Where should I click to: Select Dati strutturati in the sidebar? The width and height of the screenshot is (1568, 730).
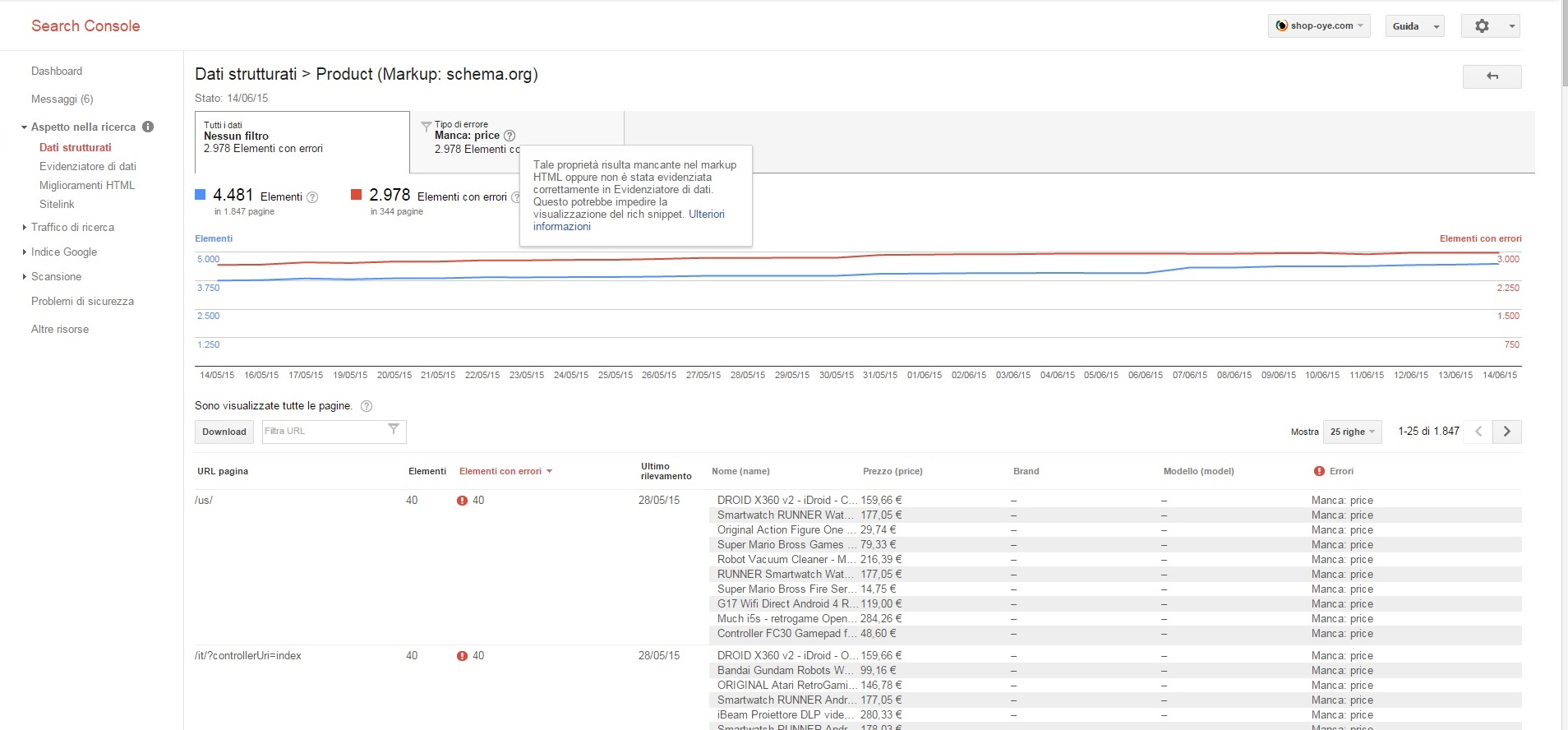coord(76,148)
